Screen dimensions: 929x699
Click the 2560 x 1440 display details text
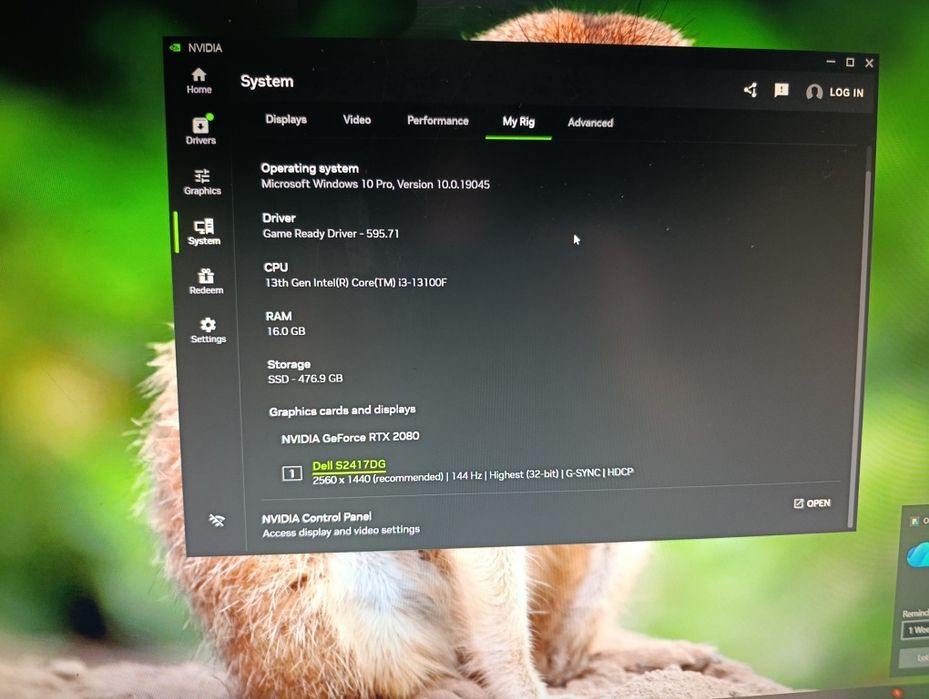tap(473, 476)
